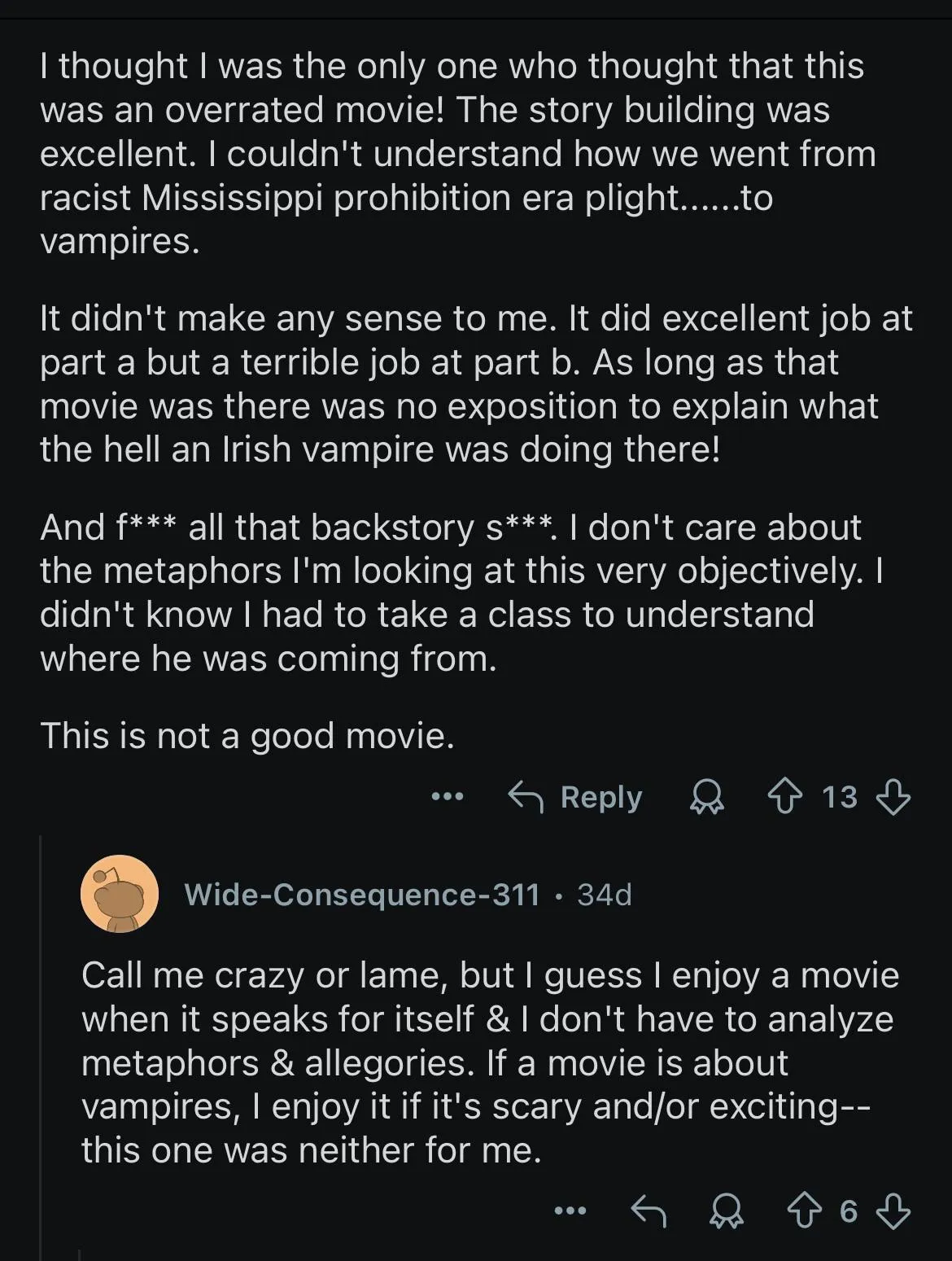The height and width of the screenshot is (1261, 952).
Task: Click the 34d timestamp
Action: click(605, 895)
